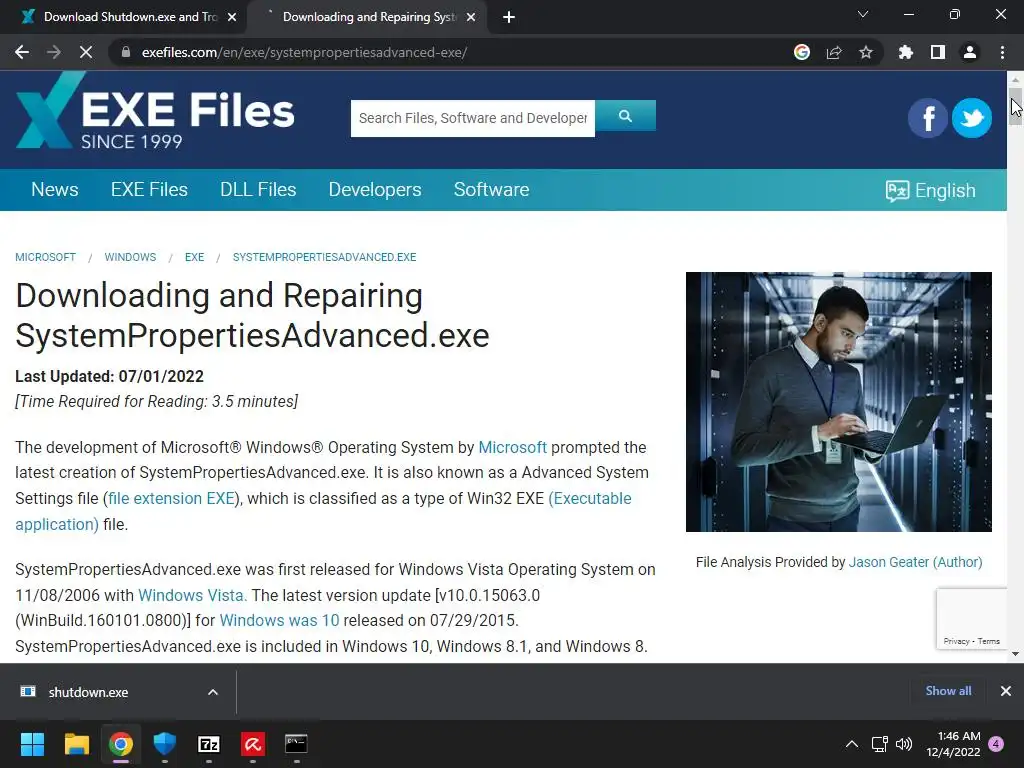1024x768 pixels.
Task: Click the page vertical scrollbar thumb
Action: click(x=1016, y=106)
